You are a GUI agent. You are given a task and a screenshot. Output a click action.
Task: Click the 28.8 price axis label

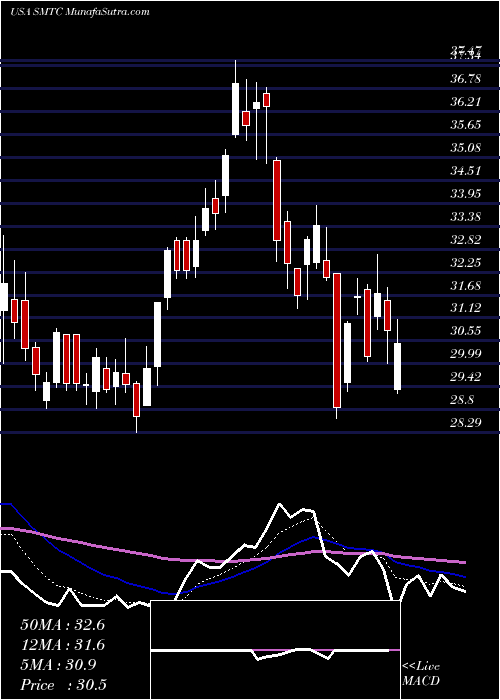(x=462, y=400)
